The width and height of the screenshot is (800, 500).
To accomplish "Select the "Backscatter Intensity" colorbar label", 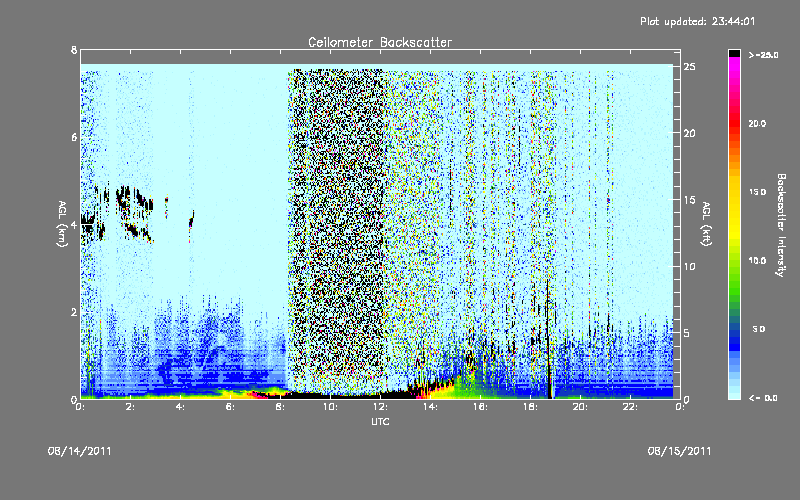I will point(781,225).
